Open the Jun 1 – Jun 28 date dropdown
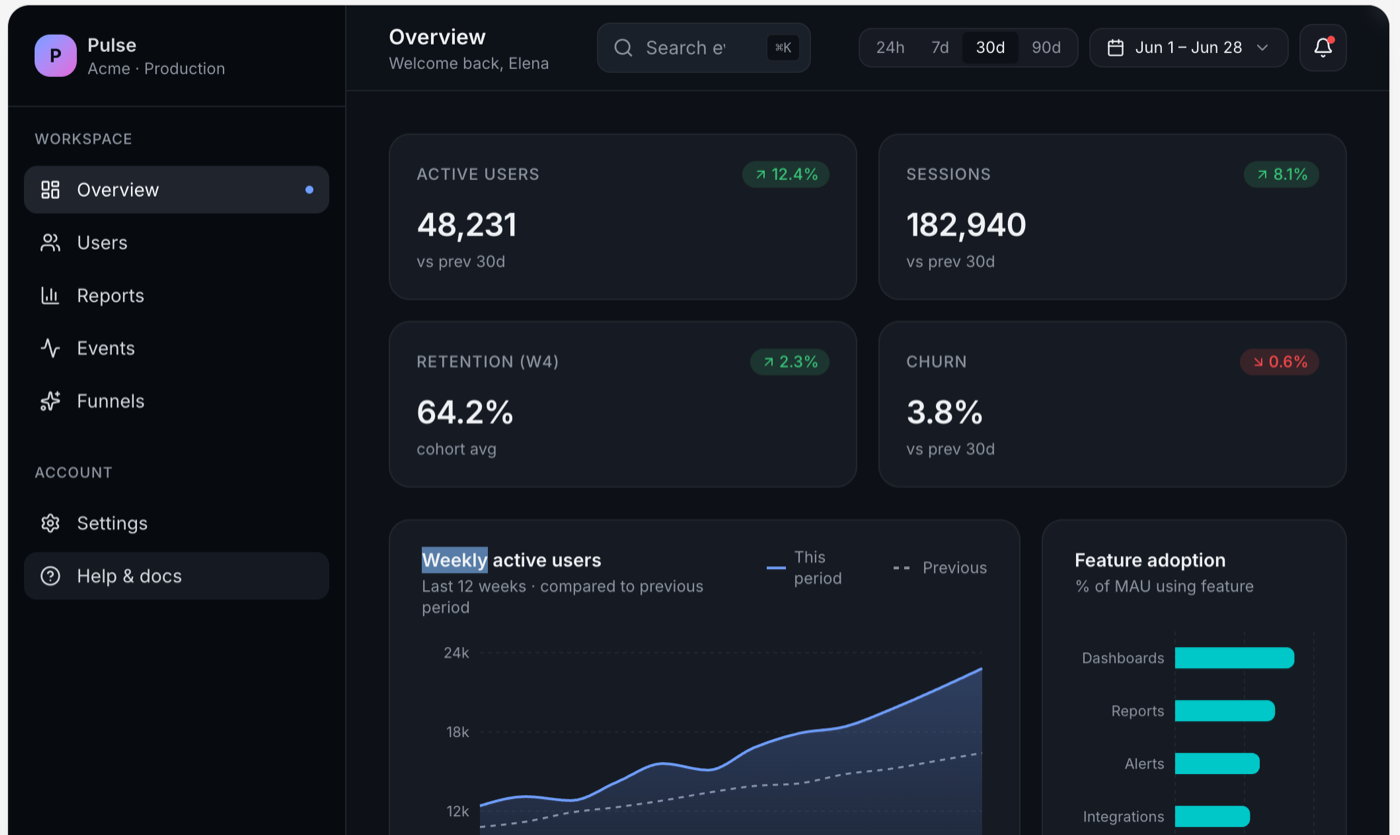The width and height of the screenshot is (1400, 835). point(1189,48)
